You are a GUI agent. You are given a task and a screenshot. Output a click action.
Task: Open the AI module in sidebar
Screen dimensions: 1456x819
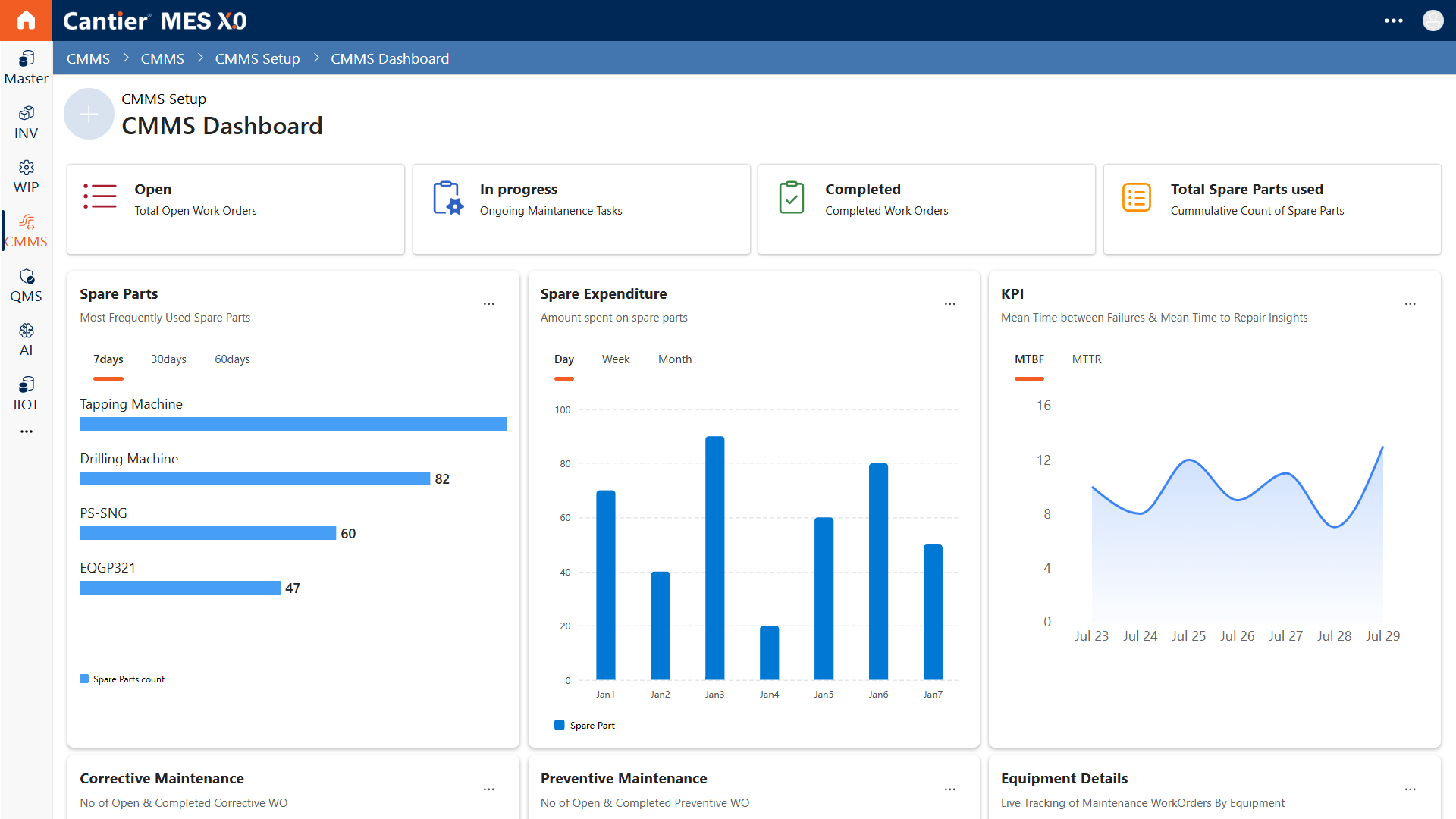coord(26,339)
